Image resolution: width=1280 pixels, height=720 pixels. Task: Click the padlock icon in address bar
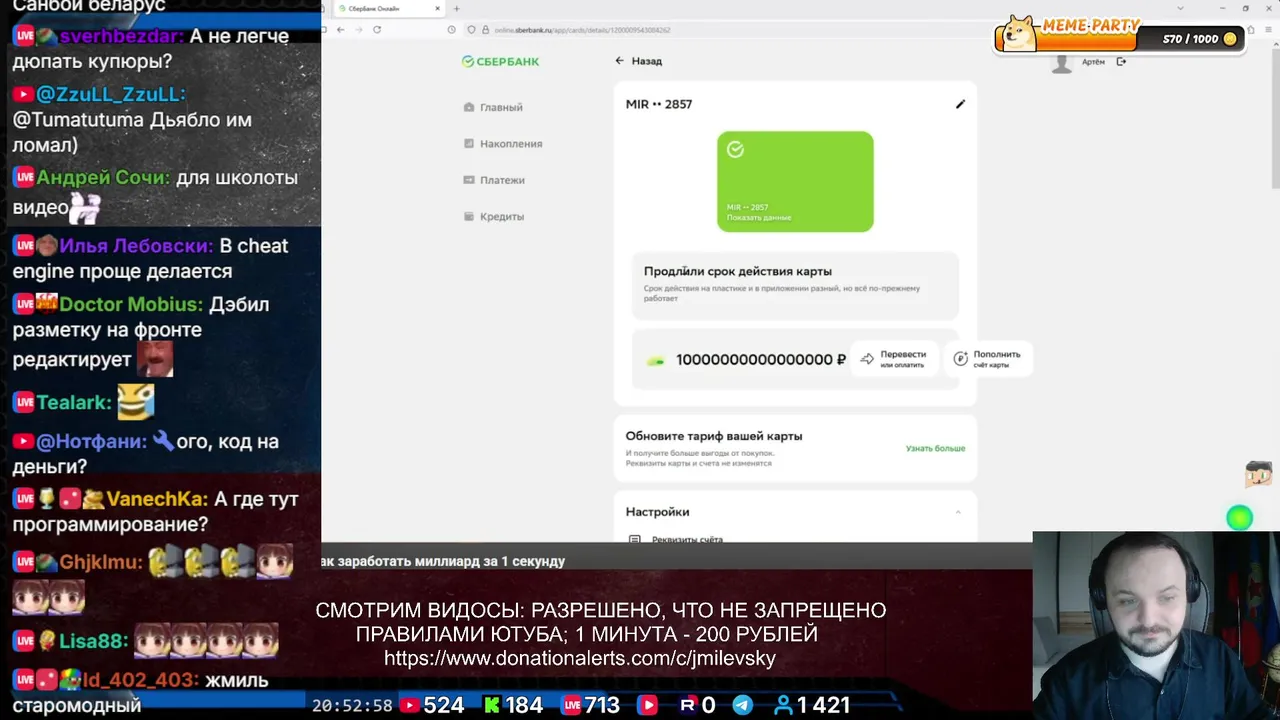(x=486, y=30)
